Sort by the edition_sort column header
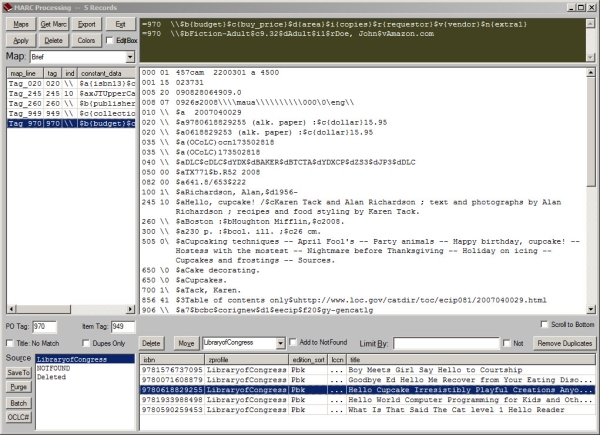Screen dimensions: 600x435 point(308,360)
